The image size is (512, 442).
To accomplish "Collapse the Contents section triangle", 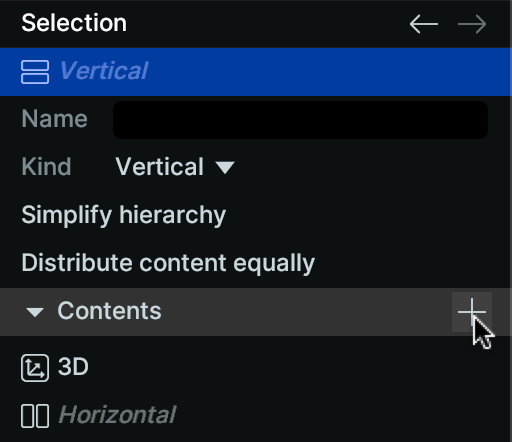I will pos(35,312).
